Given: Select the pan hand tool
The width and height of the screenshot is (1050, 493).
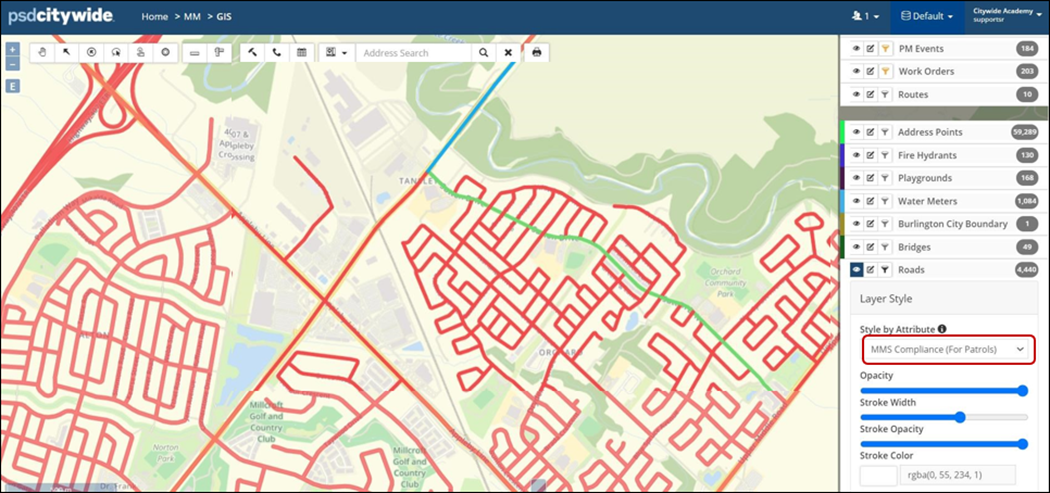Looking at the screenshot, I should tap(42, 53).
